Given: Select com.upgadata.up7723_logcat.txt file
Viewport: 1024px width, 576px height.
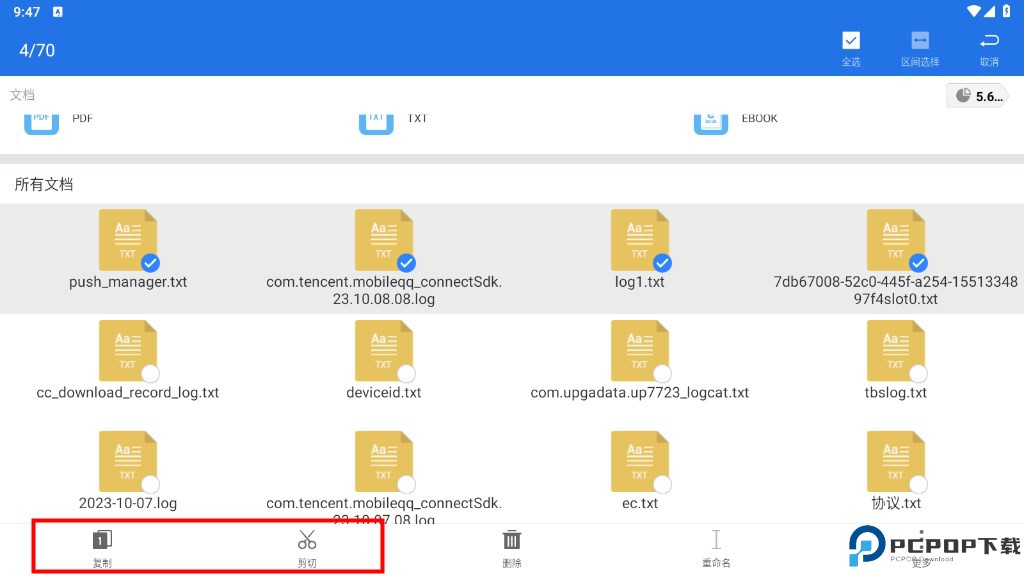Looking at the screenshot, I should (x=640, y=352).
